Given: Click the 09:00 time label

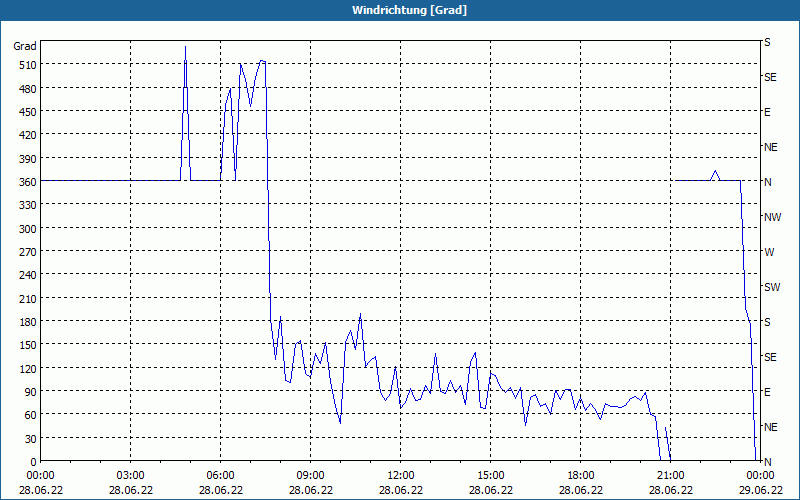Looking at the screenshot, I should [310, 475].
